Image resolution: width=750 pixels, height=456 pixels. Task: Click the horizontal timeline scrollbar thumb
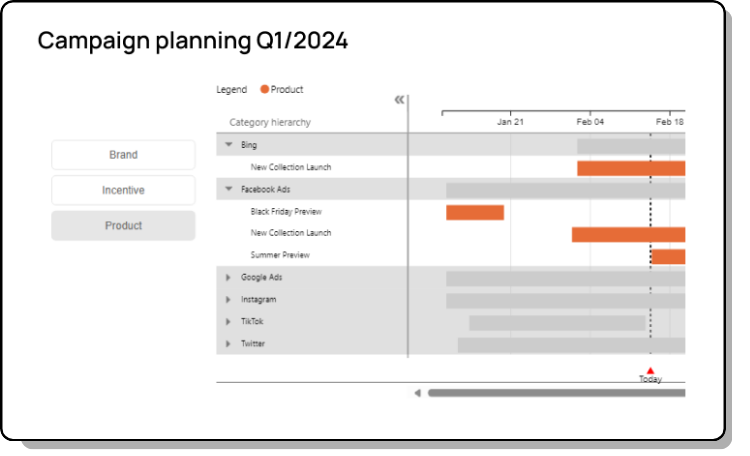556,393
